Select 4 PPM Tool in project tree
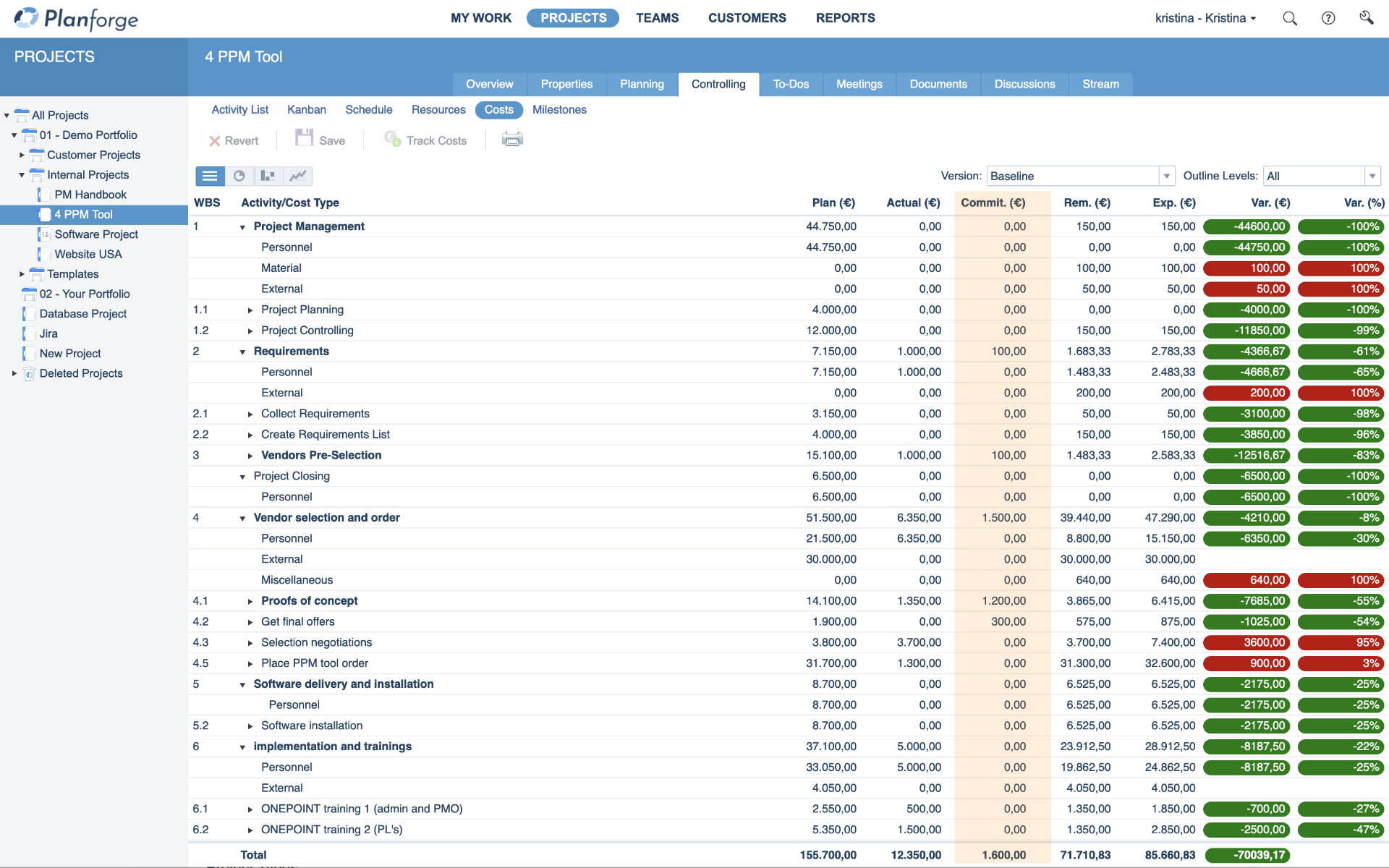1389x868 pixels. coord(94,215)
